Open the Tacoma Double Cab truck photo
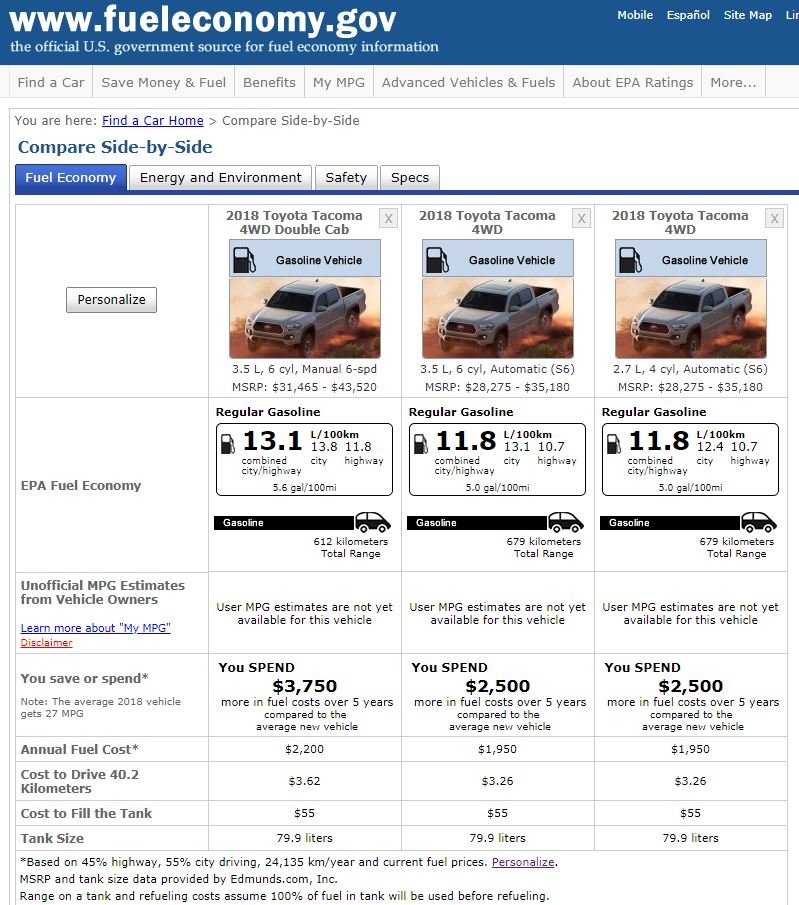This screenshot has width=799, height=905. click(x=305, y=318)
